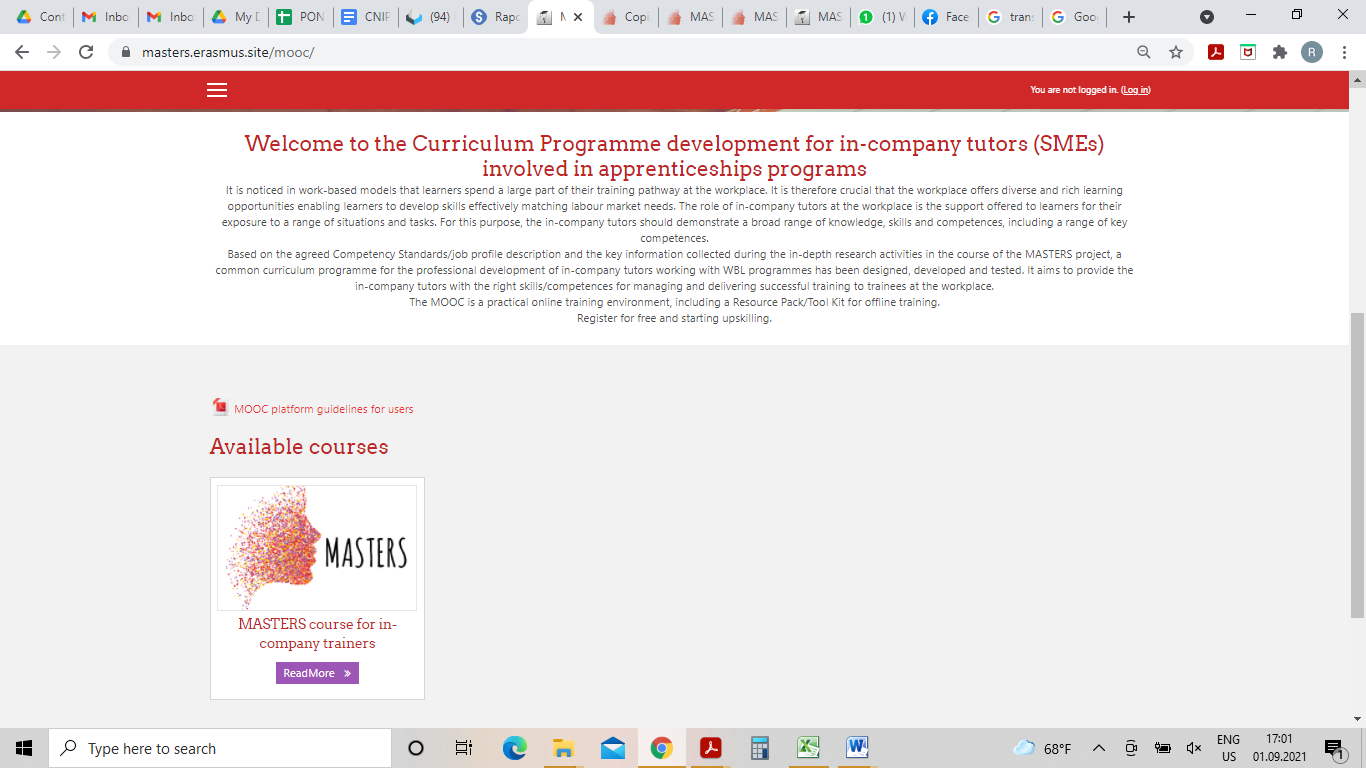Viewport: 1366px width, 768px height.
Task: Click the MASTERS course logo thumbnail
Action: (317, 547)
